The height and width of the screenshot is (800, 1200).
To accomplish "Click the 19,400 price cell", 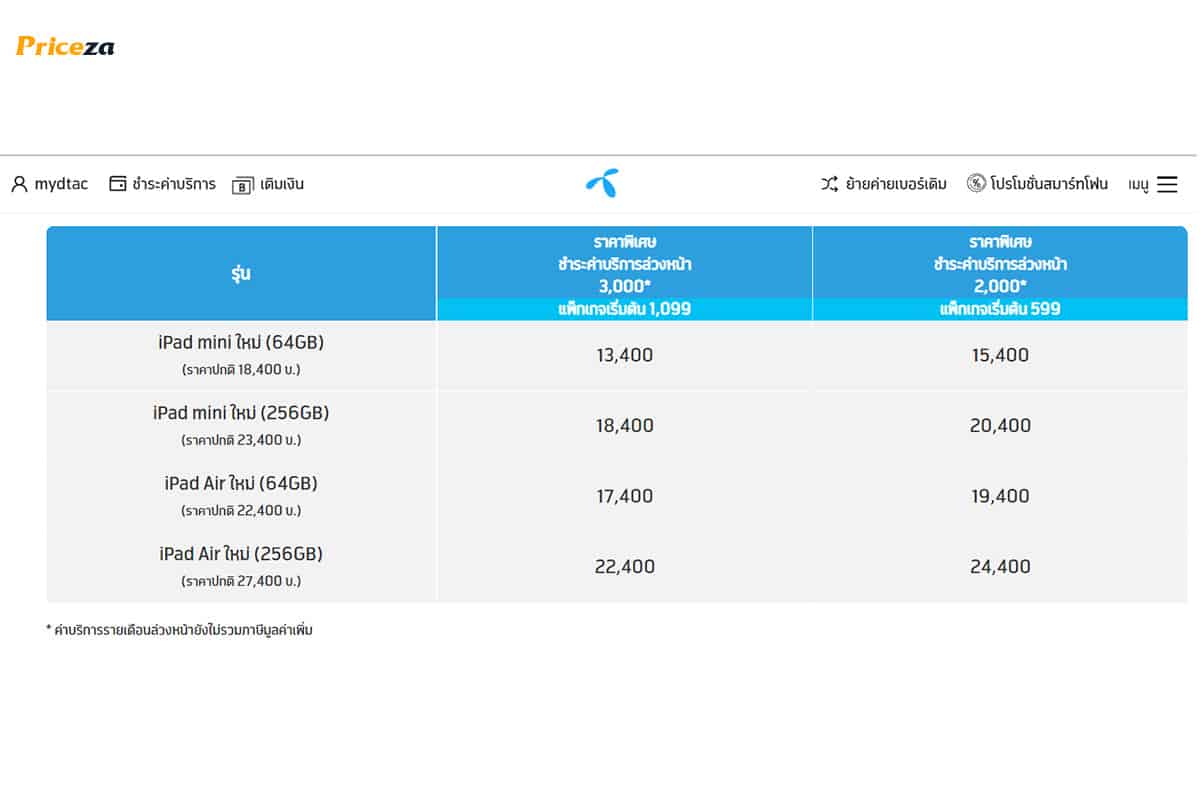I will coord(1000,496).
